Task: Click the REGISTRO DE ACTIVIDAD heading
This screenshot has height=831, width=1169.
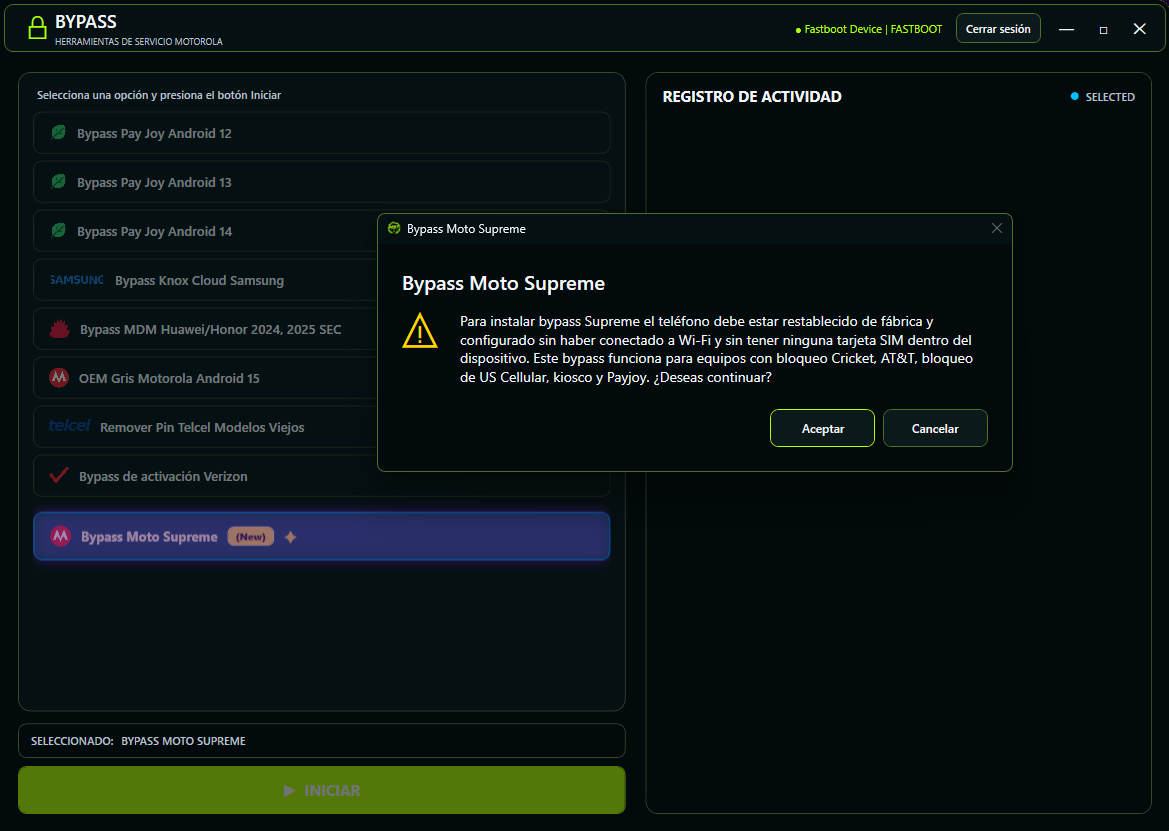Action: [x=752, y=96]
